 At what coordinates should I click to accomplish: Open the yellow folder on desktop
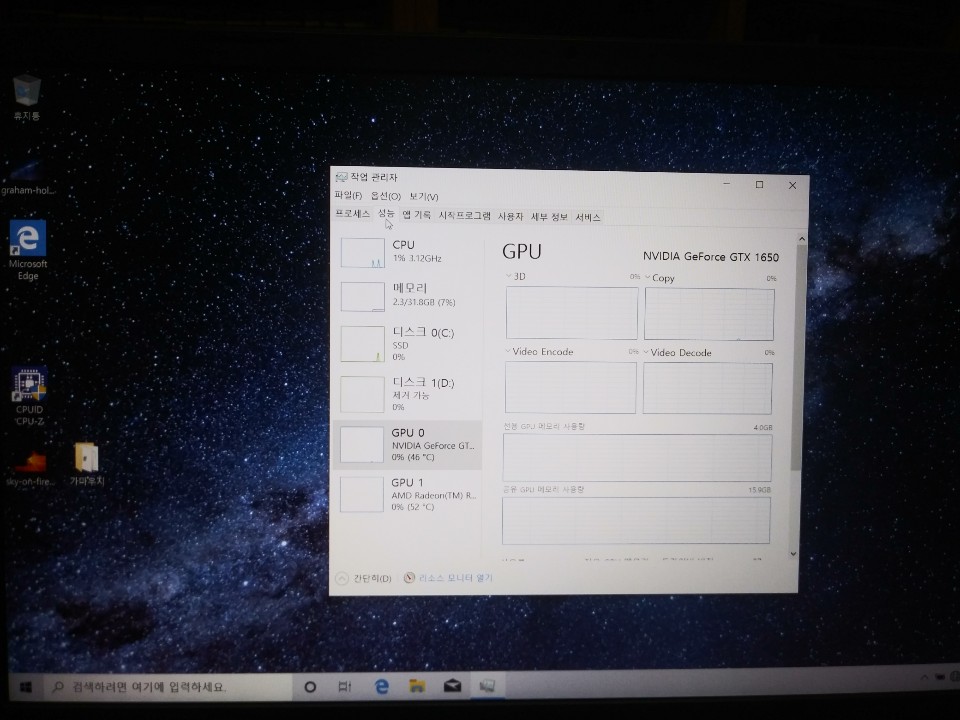(x=86, y=463)
